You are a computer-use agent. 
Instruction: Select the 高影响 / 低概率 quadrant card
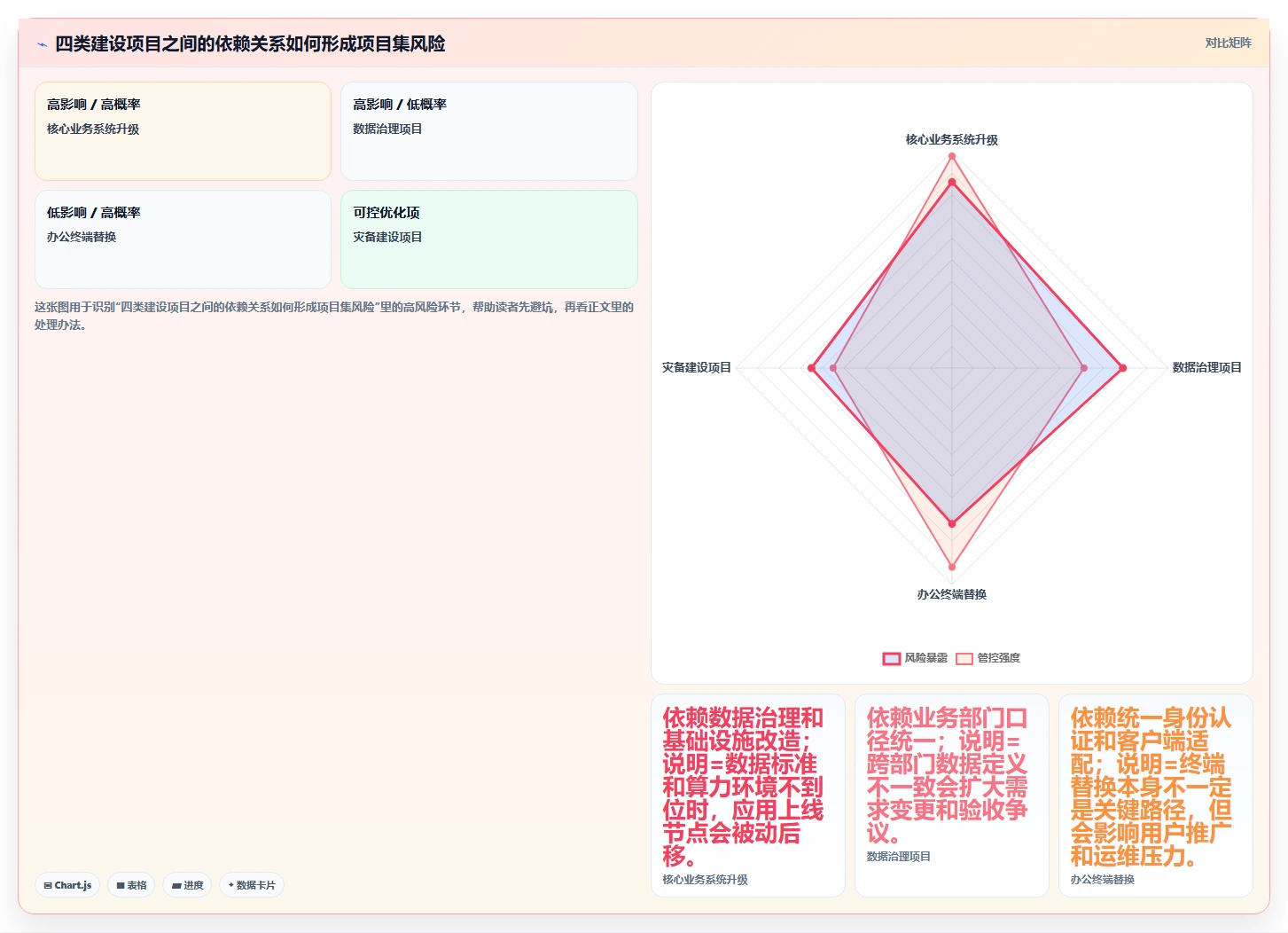(x=489, y=131)
